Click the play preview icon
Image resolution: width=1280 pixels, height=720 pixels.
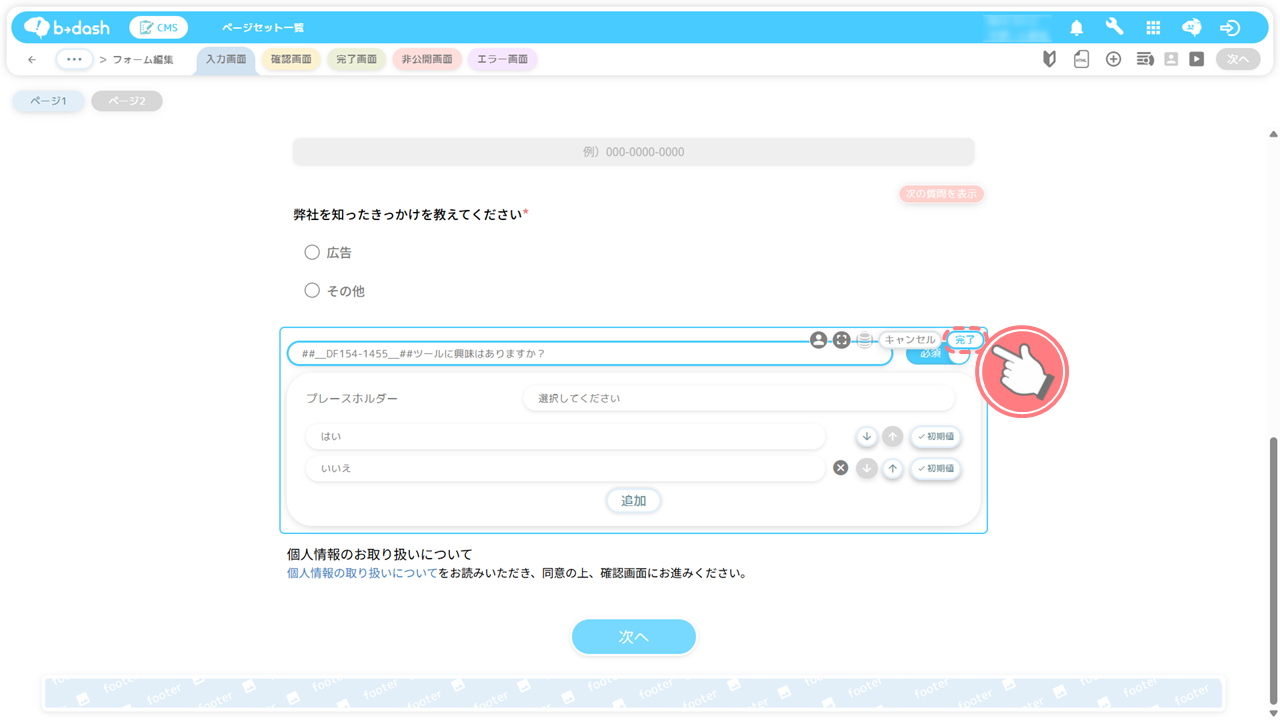pyautogui.click(x=1196, y=59)
